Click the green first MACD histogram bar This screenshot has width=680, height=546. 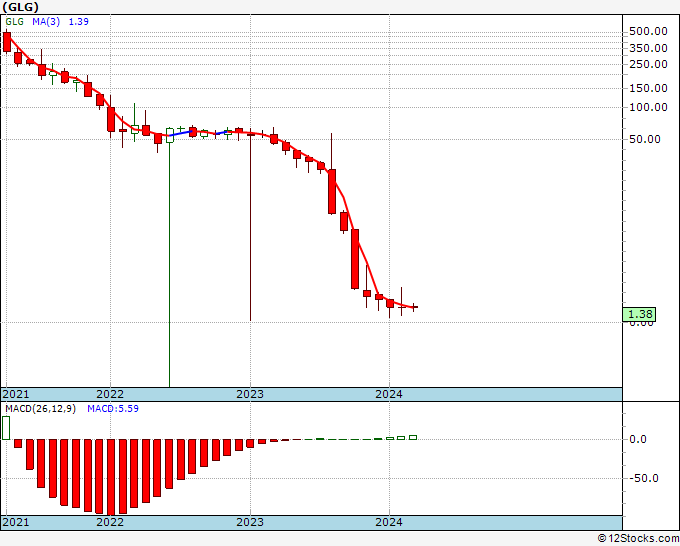click(6, 428)
